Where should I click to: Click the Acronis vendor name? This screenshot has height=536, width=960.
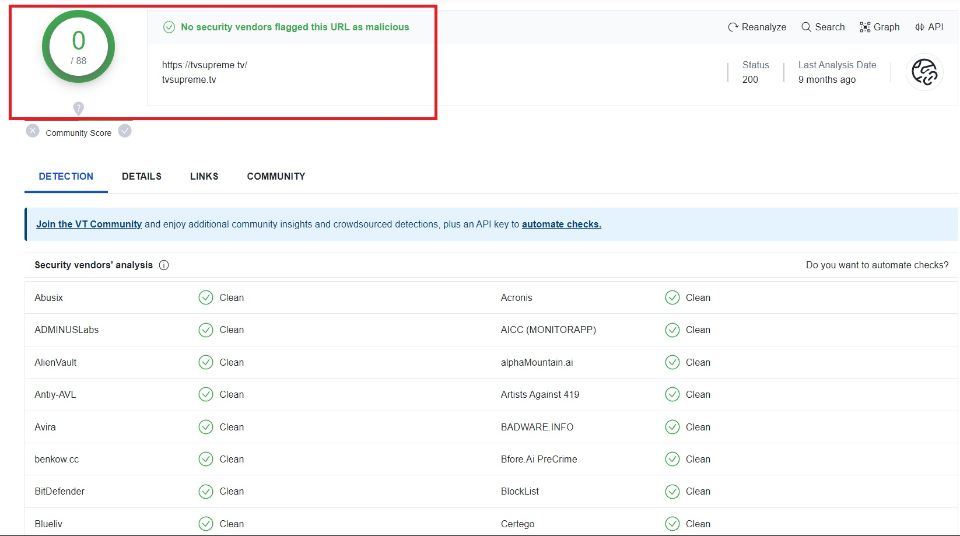[x=517, y=298]
